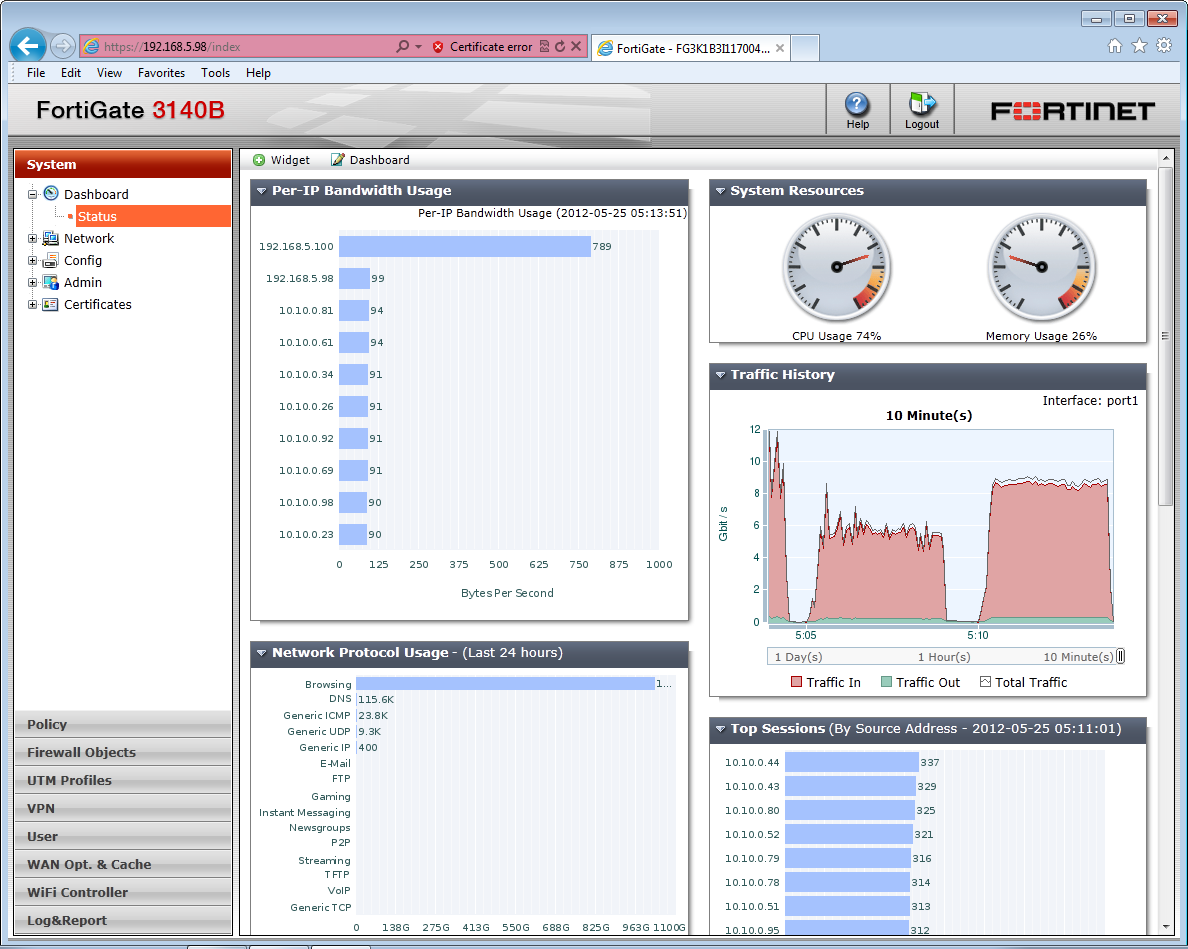Open the Favorites star icon

coord(1139,45)
